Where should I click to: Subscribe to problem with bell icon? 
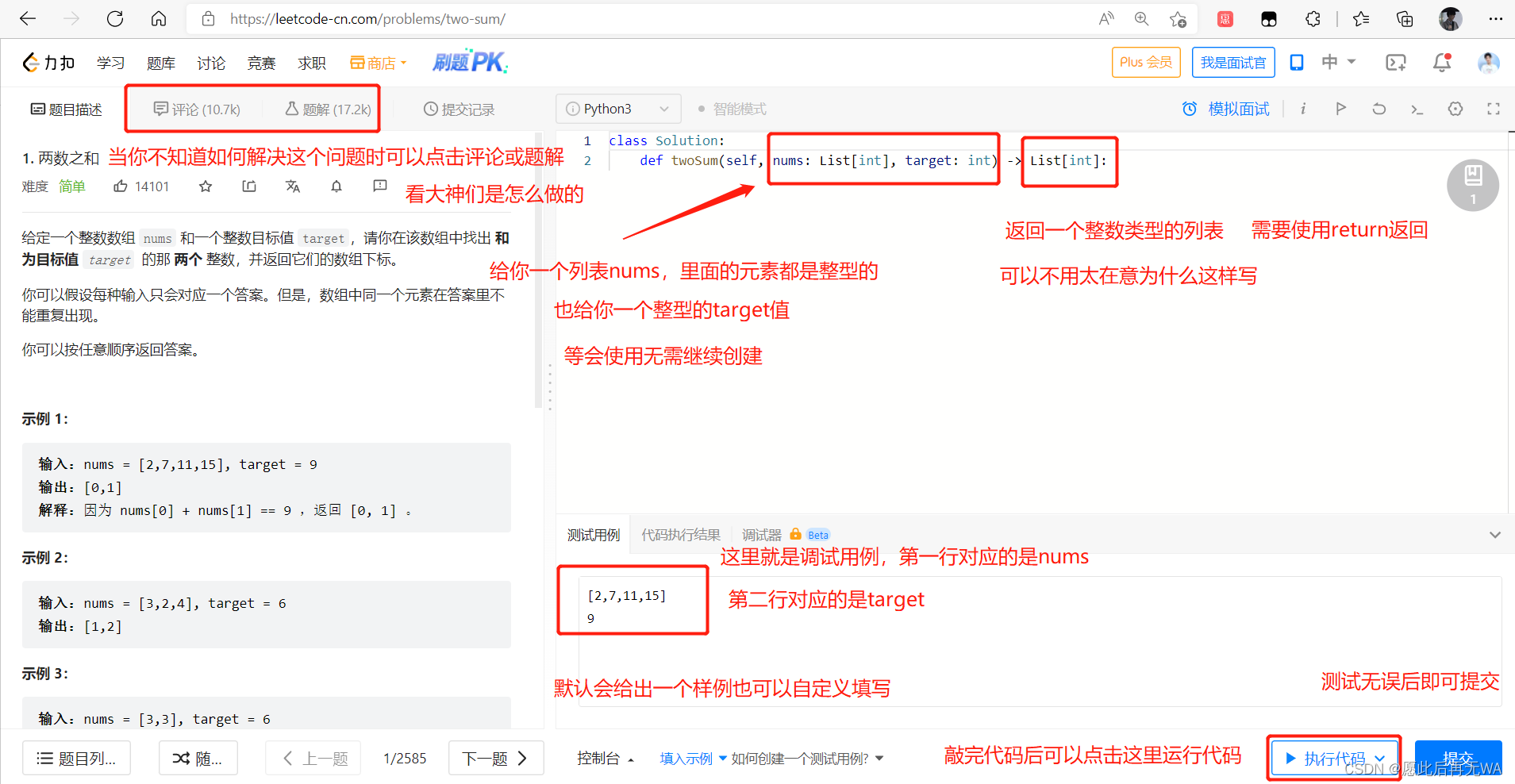click(336, 186)
